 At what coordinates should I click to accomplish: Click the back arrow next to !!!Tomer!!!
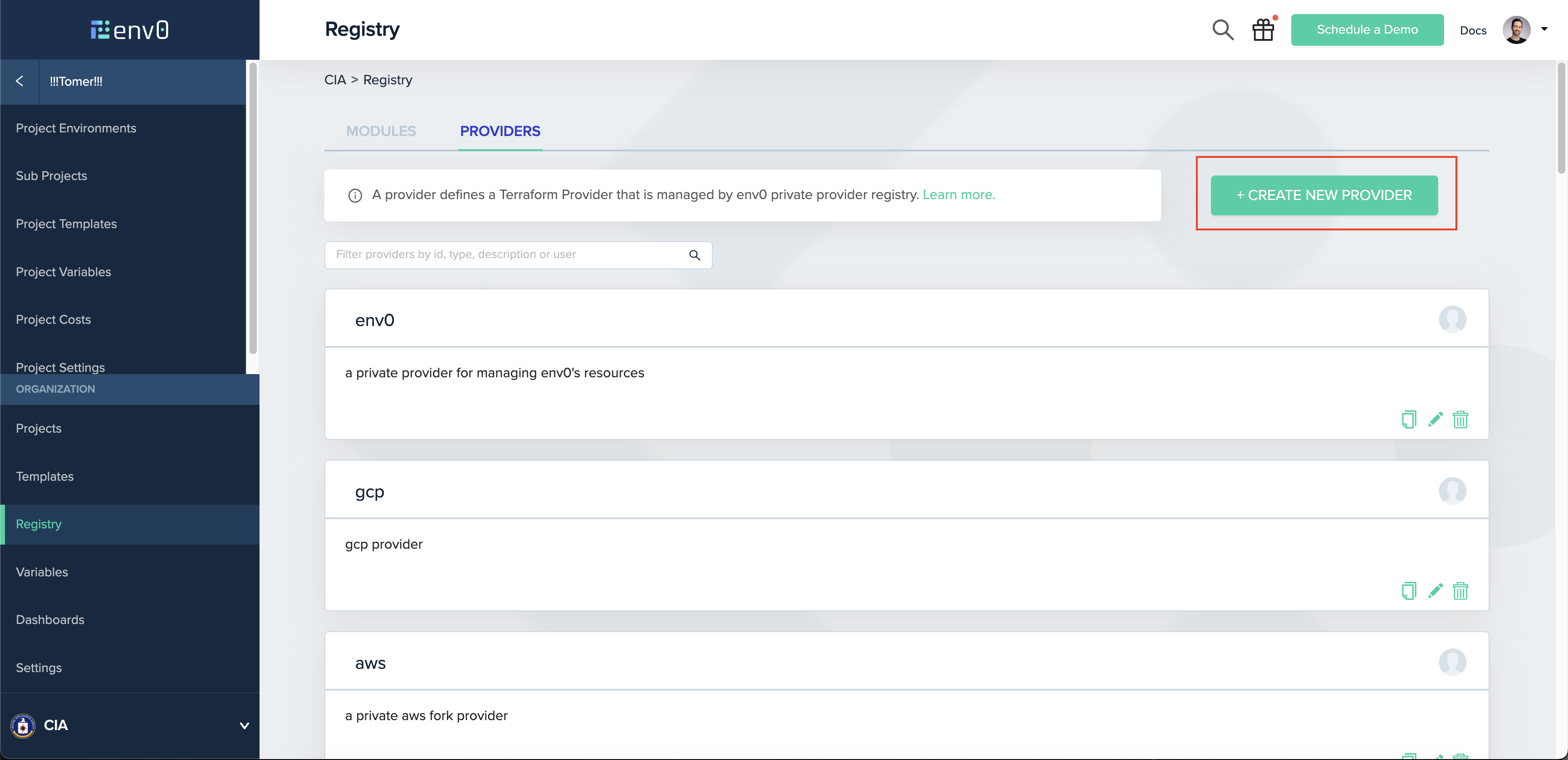(20, 82)
